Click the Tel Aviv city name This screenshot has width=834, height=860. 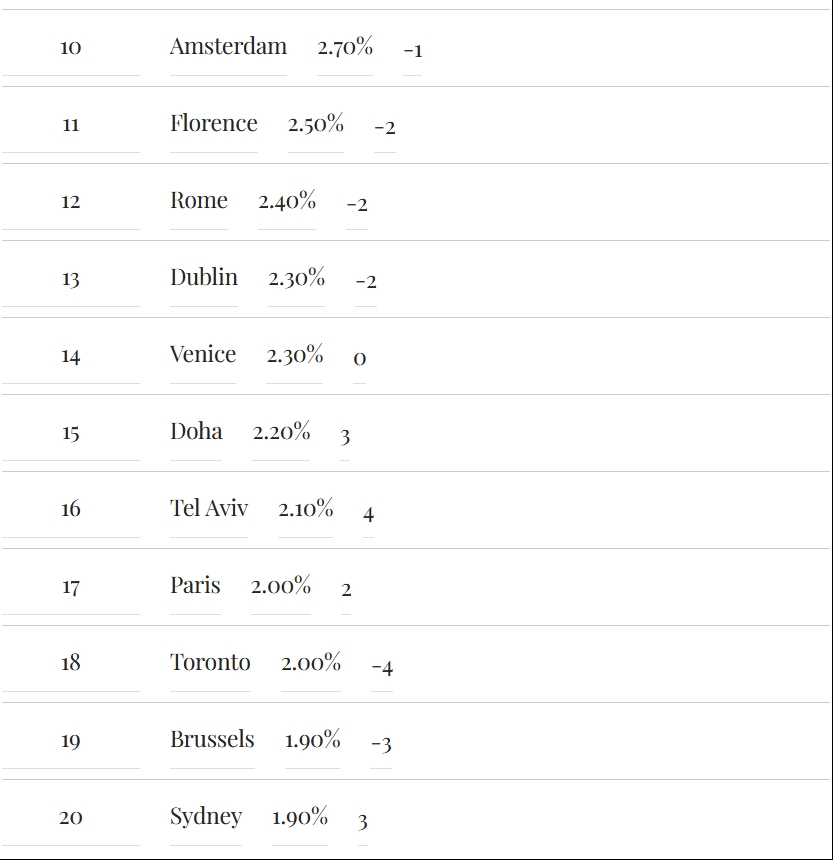(x=209, y=508)
